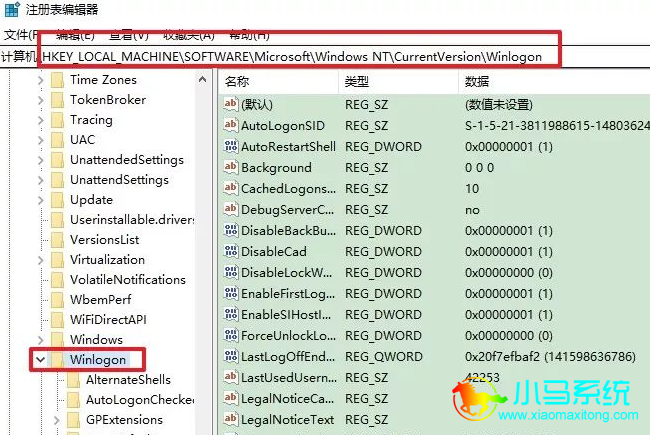Click the ab icon of the (默认) value

[231, 104]
